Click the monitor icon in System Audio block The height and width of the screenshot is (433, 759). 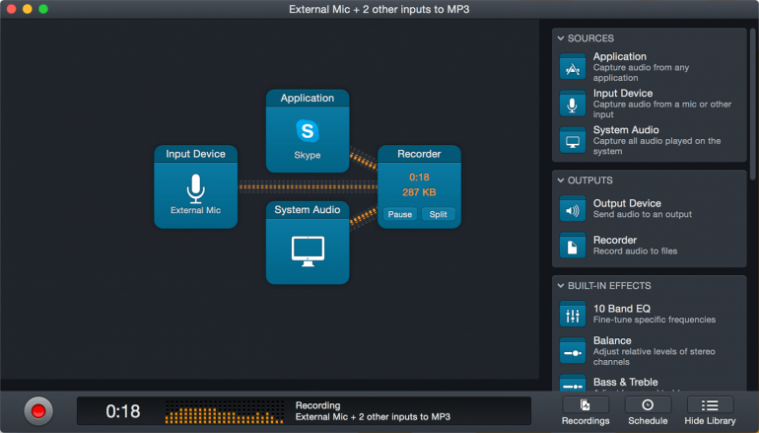[308, 251]
